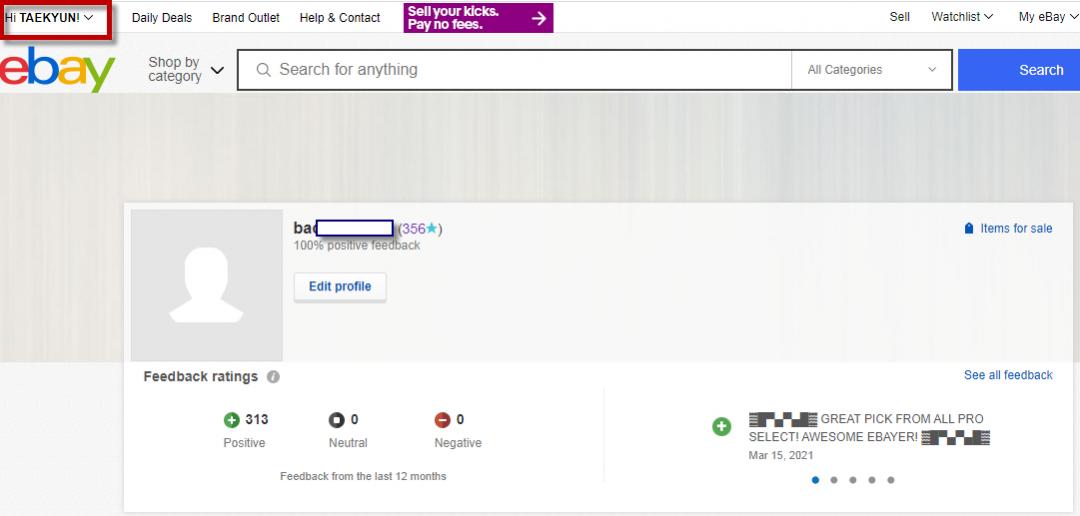Click the profile avatar placeholder image
Viewport: 1080px width, 516px height.
pos(207,285)
